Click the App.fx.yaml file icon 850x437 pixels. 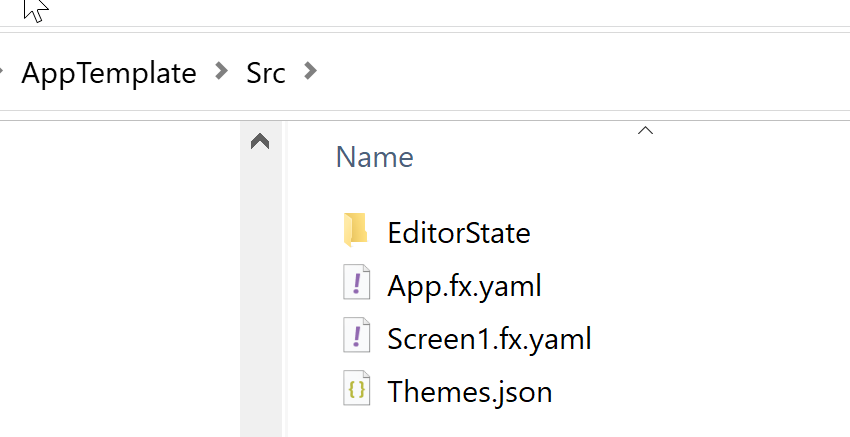[356, 282]
